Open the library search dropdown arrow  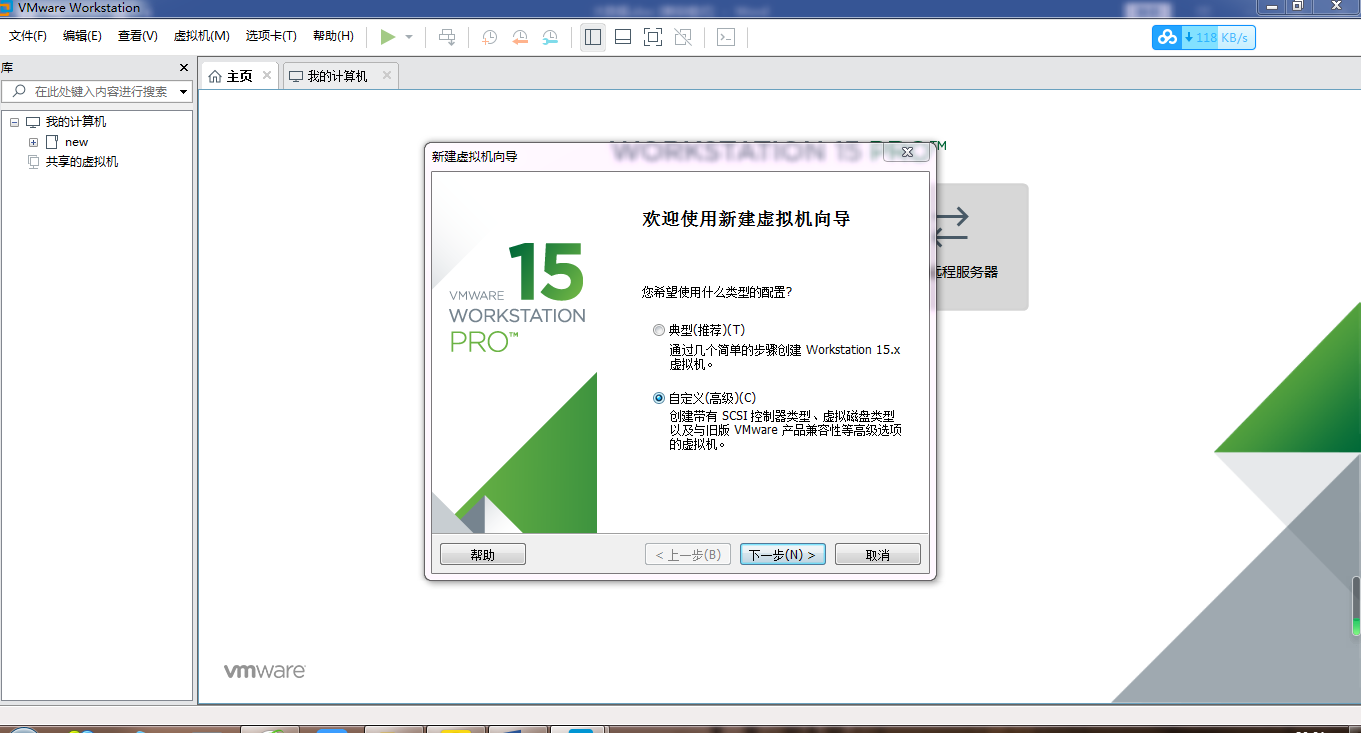183,91
